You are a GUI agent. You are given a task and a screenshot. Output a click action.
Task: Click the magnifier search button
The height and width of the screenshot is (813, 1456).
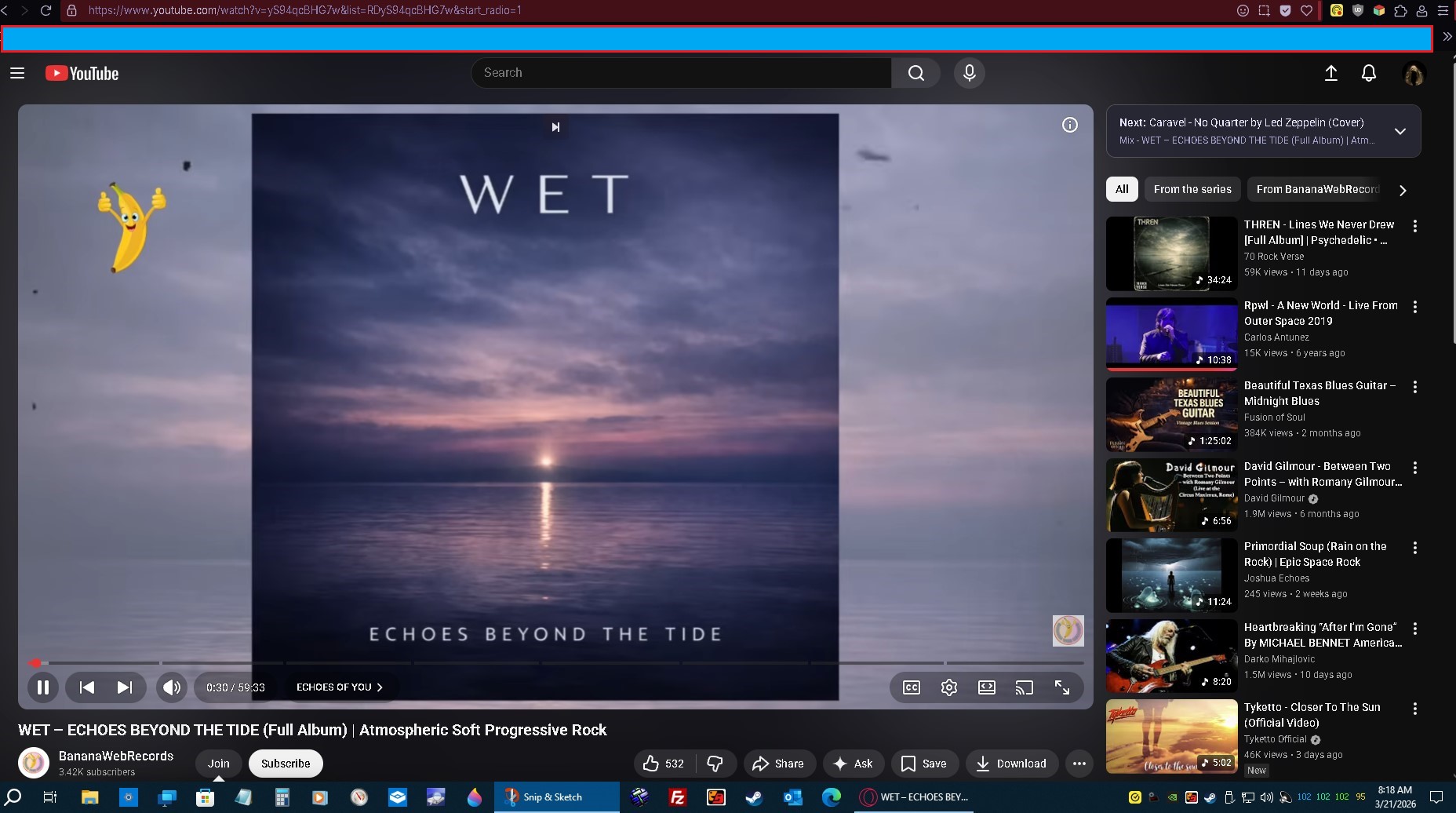point(915,73)
